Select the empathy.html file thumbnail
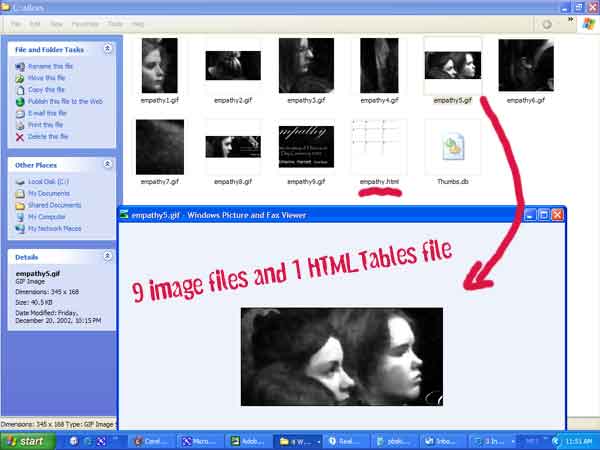The width and height of the screenshot is (600, 450). tap(379, 147)
